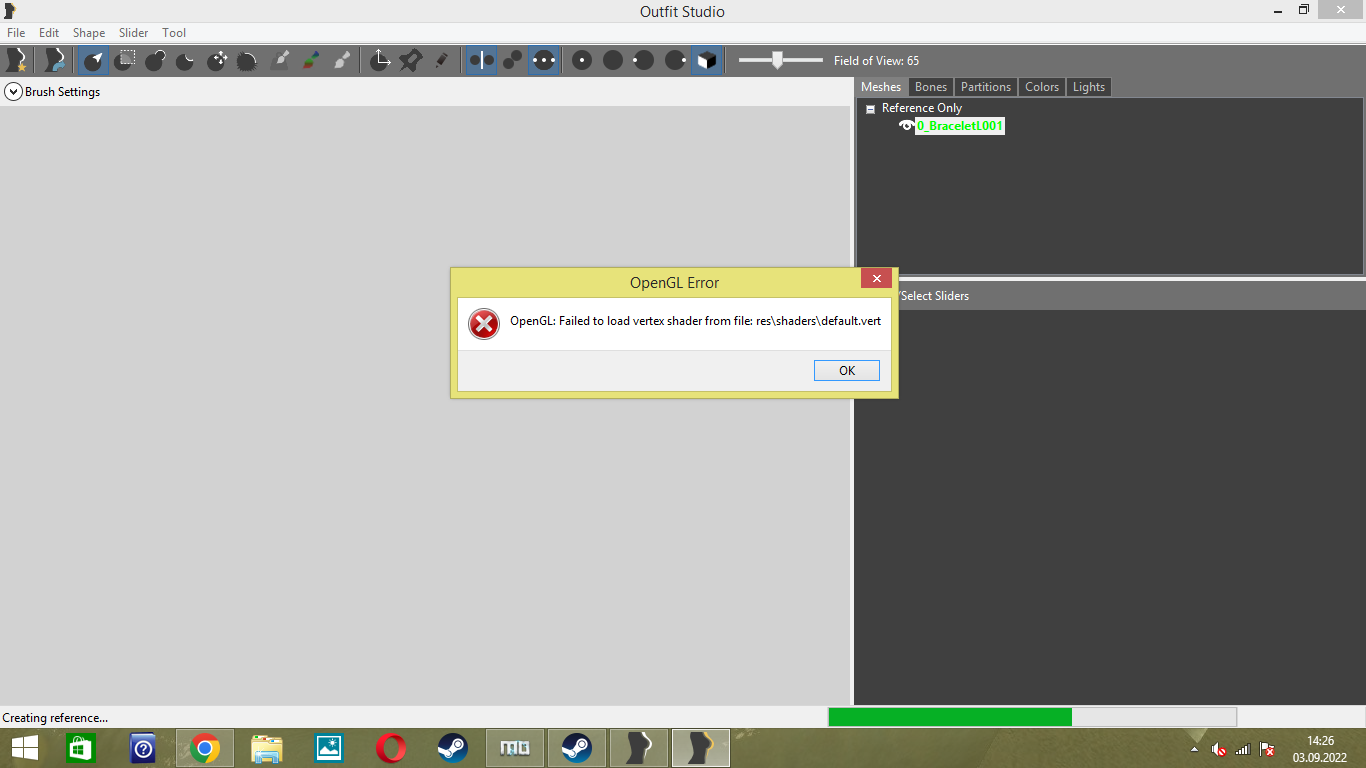Select the Weight Paint brush
Image resolution: width=1366 pixels, height=768 pixels.
point(280,60)
